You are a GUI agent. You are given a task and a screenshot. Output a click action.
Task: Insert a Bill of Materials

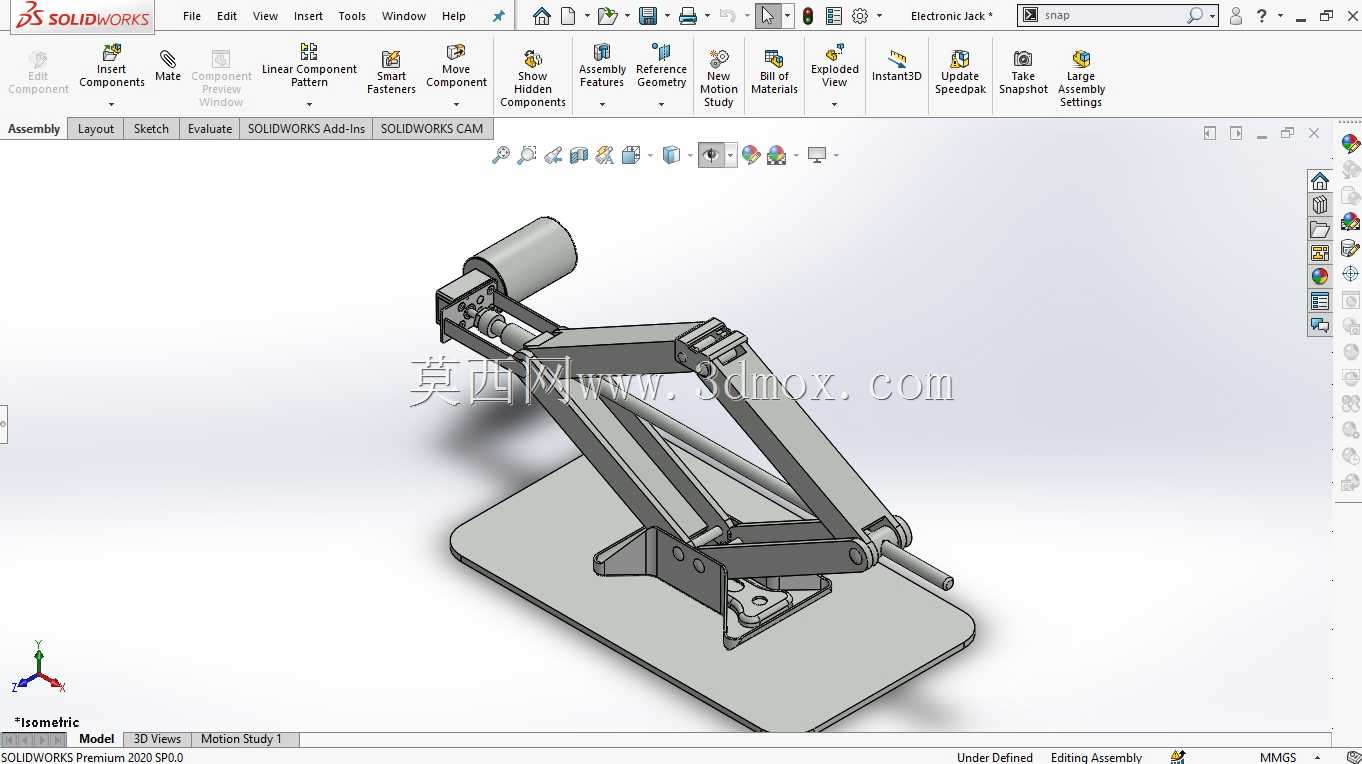(x=774, y=73)
